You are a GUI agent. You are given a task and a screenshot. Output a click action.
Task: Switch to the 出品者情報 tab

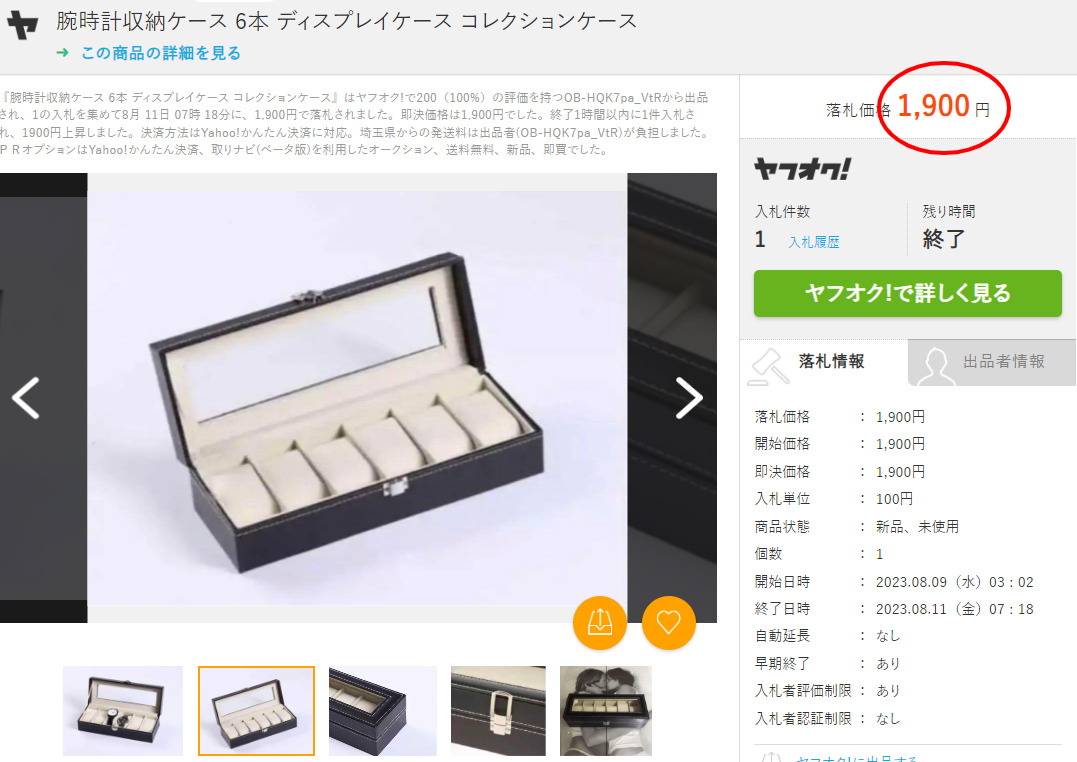[x=992, y=362]
